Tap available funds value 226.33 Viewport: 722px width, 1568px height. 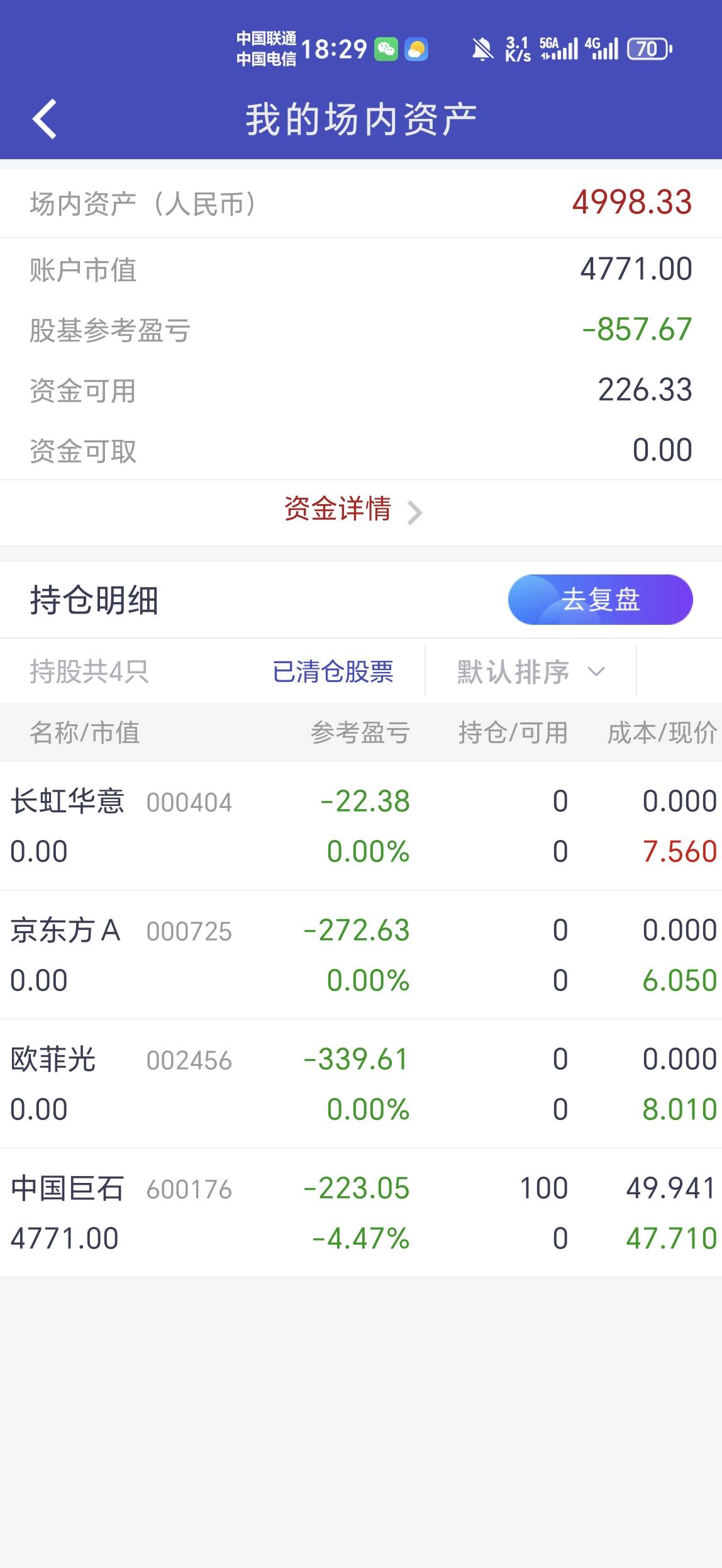(645, 389)
